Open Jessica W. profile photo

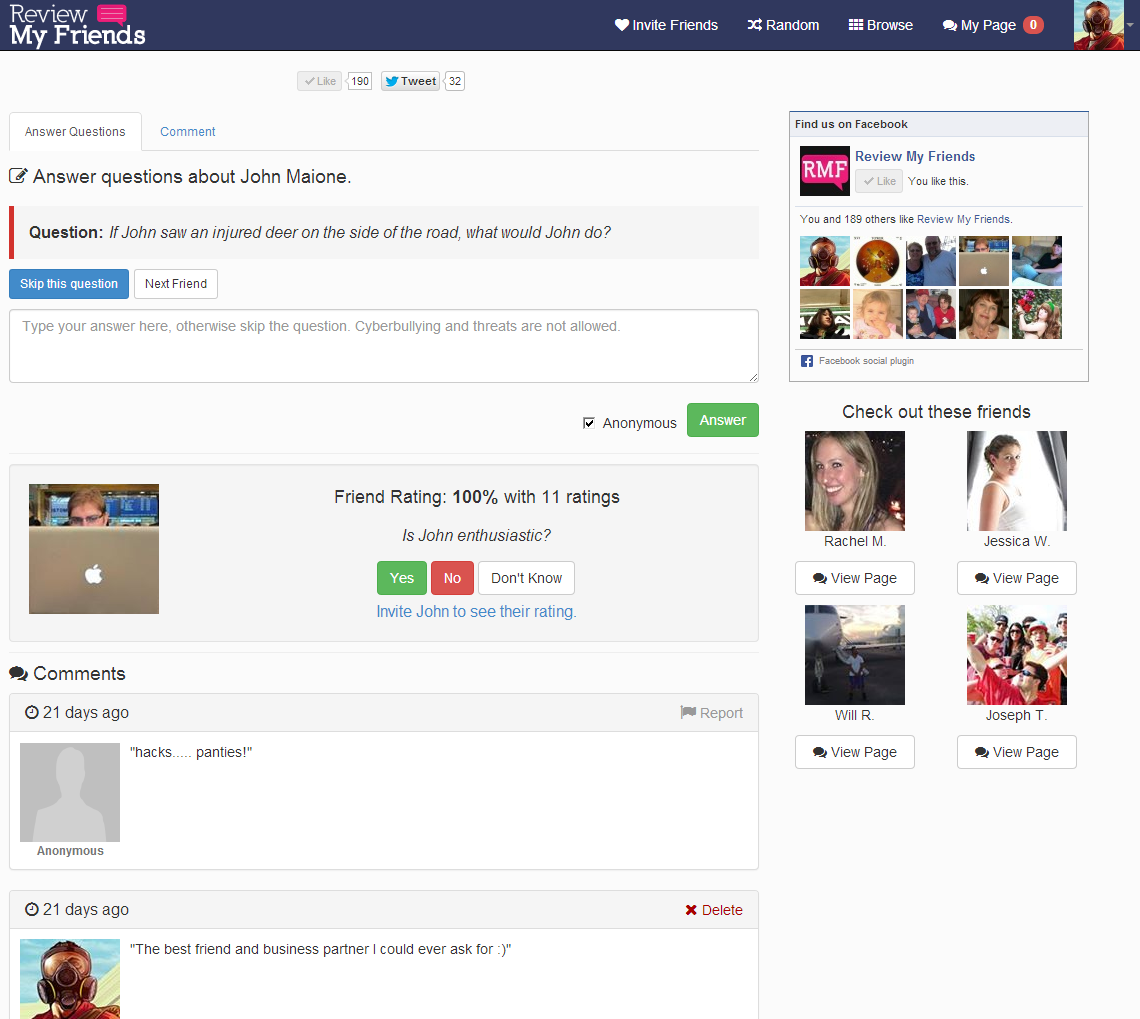tap(1017, 480)
